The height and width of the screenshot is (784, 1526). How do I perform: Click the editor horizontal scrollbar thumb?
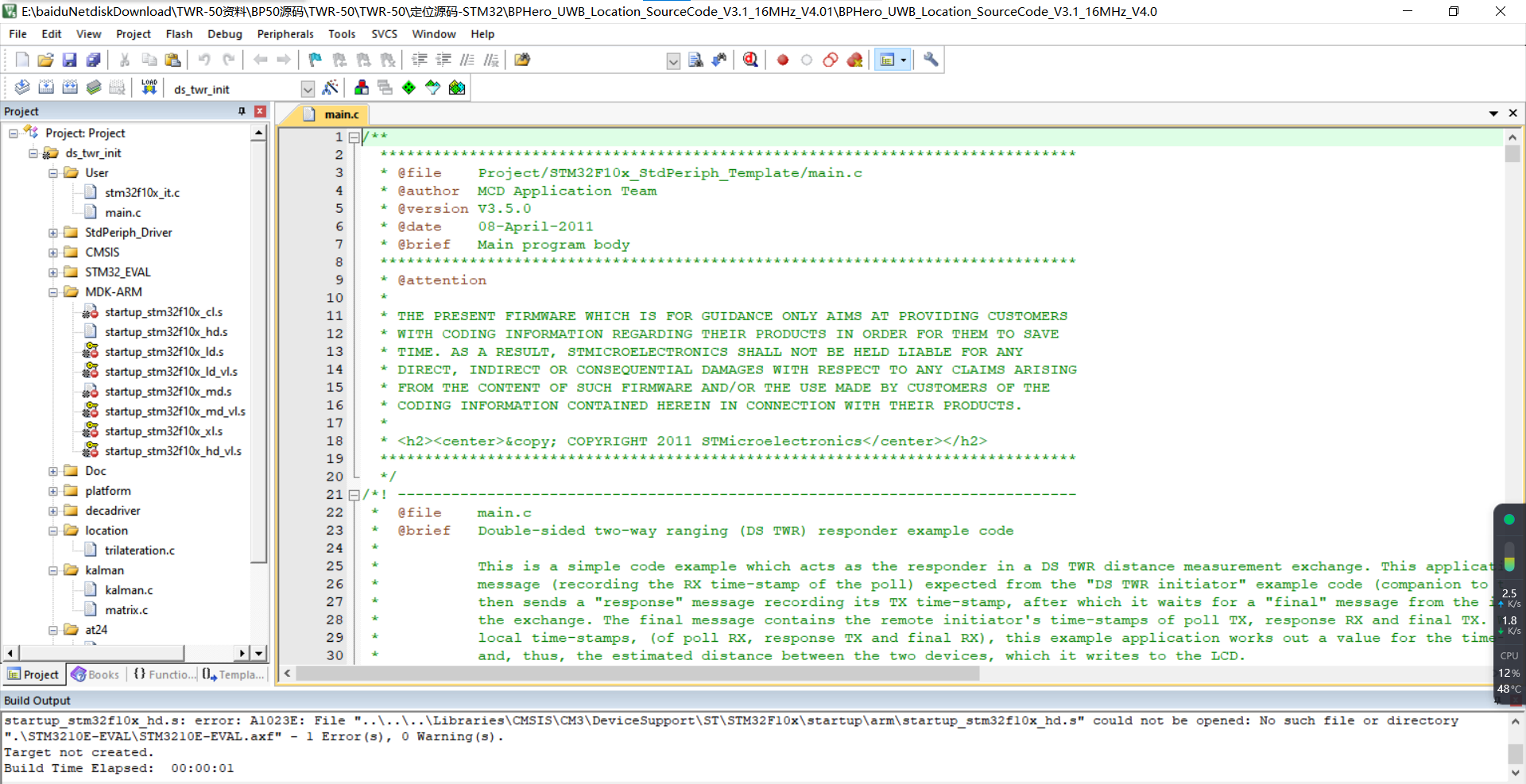636,674
